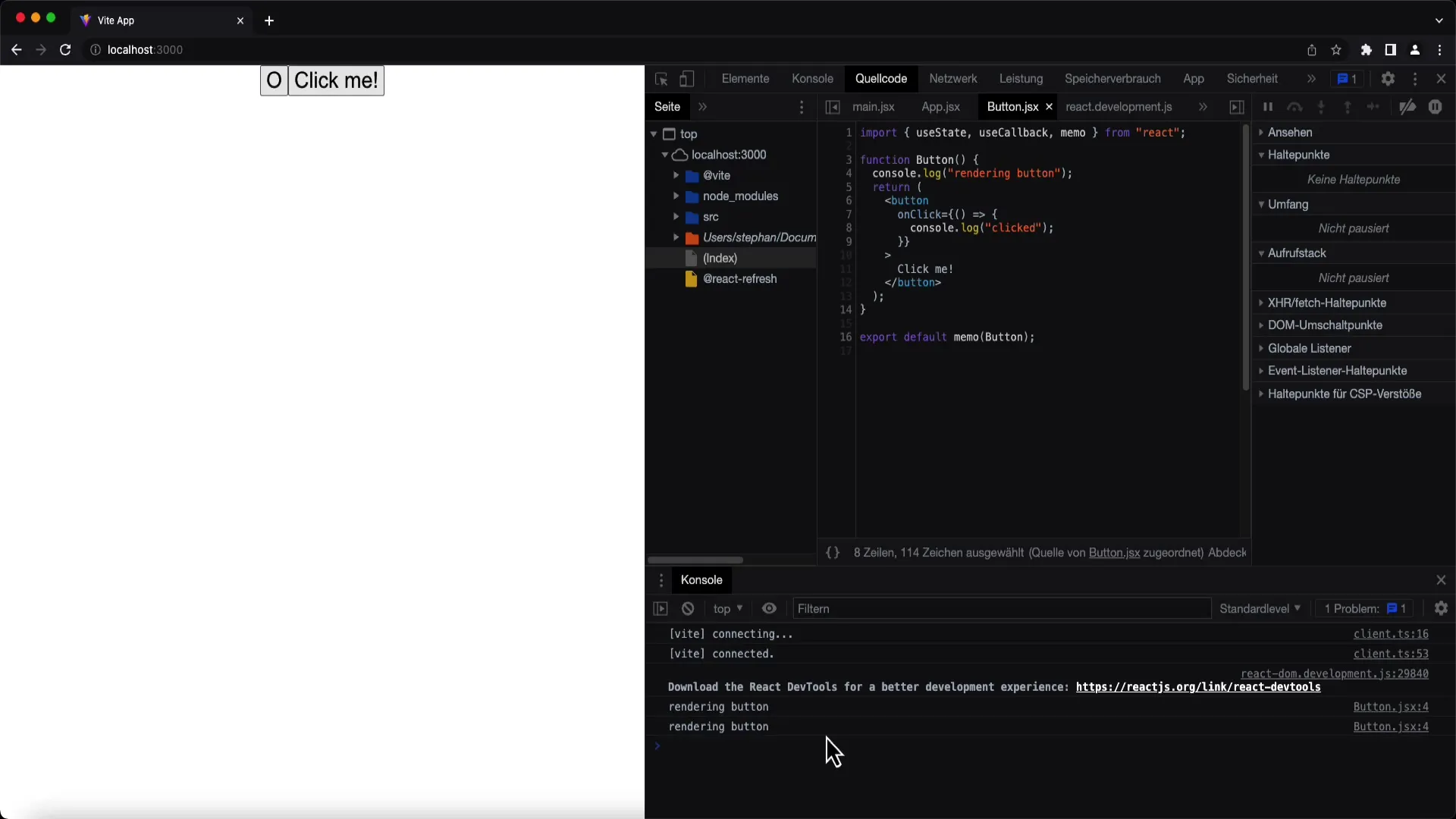
Task: Click the clear console icon
Action: [x=688, y=608]
